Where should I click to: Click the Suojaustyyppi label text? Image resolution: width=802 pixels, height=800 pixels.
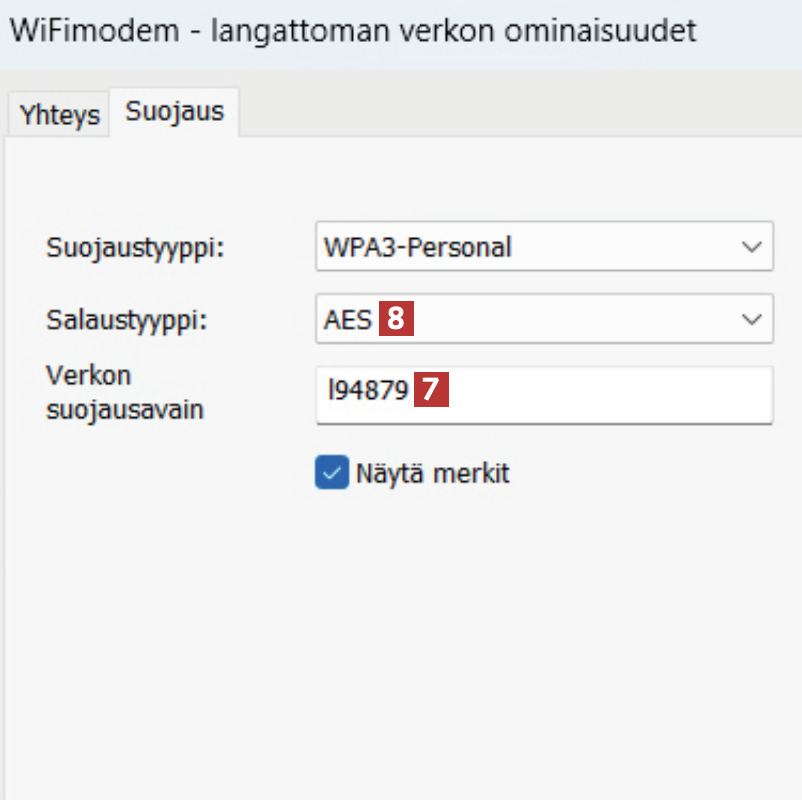click(x=135, y=247)
